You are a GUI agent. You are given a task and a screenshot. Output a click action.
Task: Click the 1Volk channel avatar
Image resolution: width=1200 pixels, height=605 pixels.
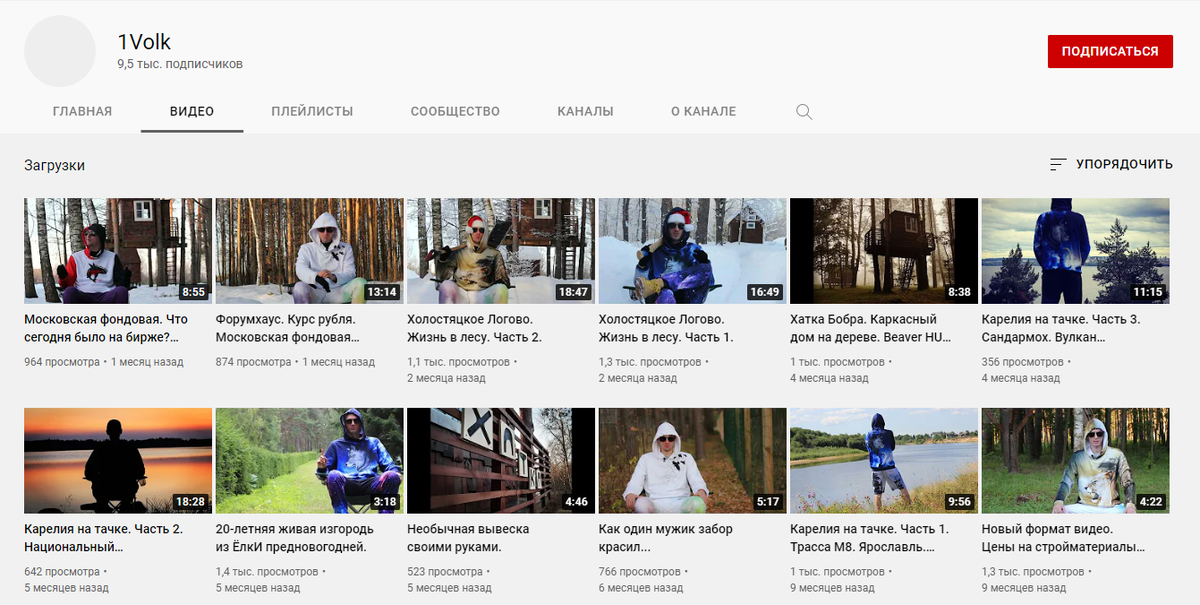point(60,51)
